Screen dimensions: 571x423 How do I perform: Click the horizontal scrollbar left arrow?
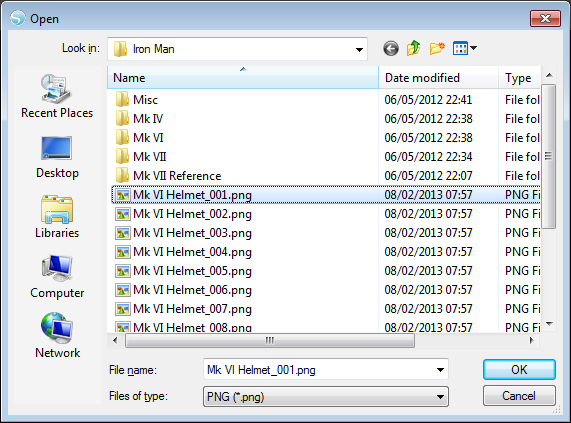(x=115, y=341)
